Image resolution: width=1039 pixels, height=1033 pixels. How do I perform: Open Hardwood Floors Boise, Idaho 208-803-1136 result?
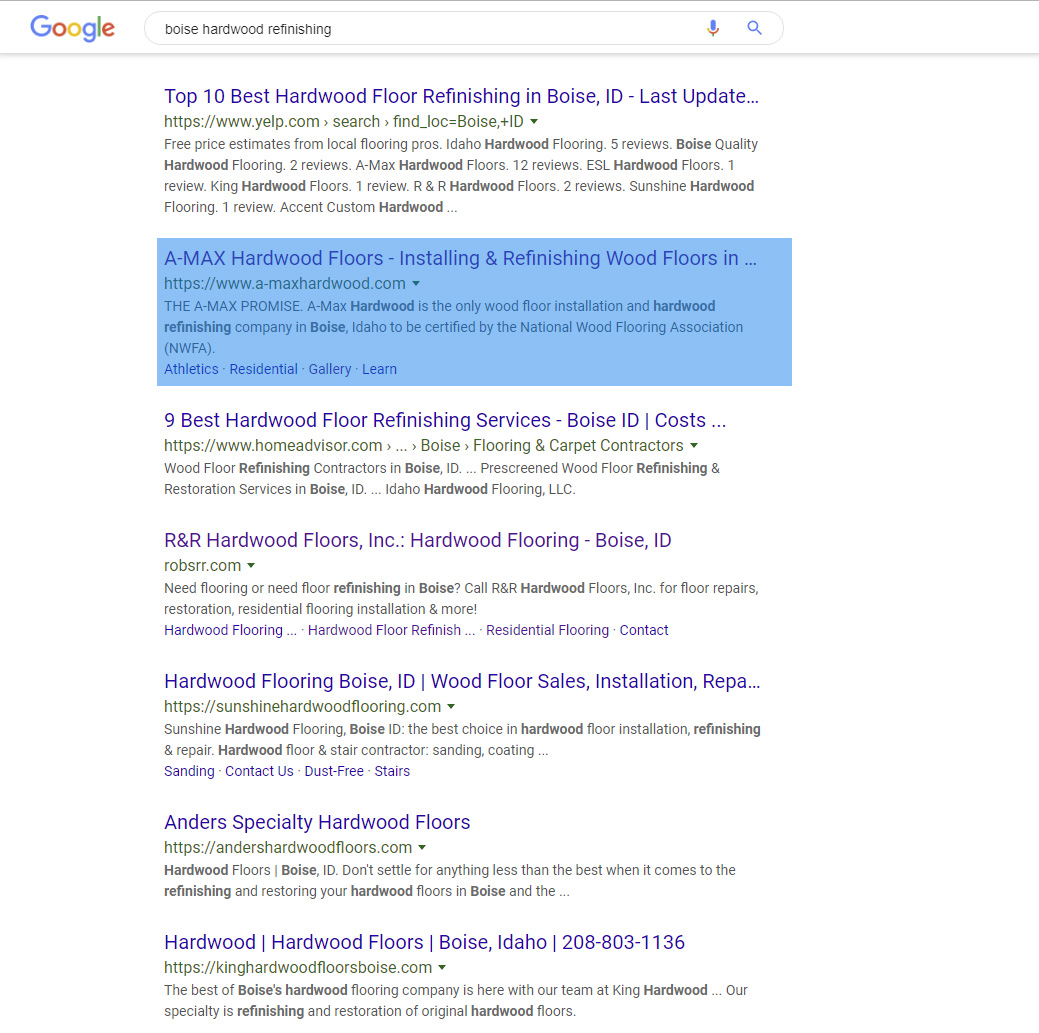pos(424,942)
